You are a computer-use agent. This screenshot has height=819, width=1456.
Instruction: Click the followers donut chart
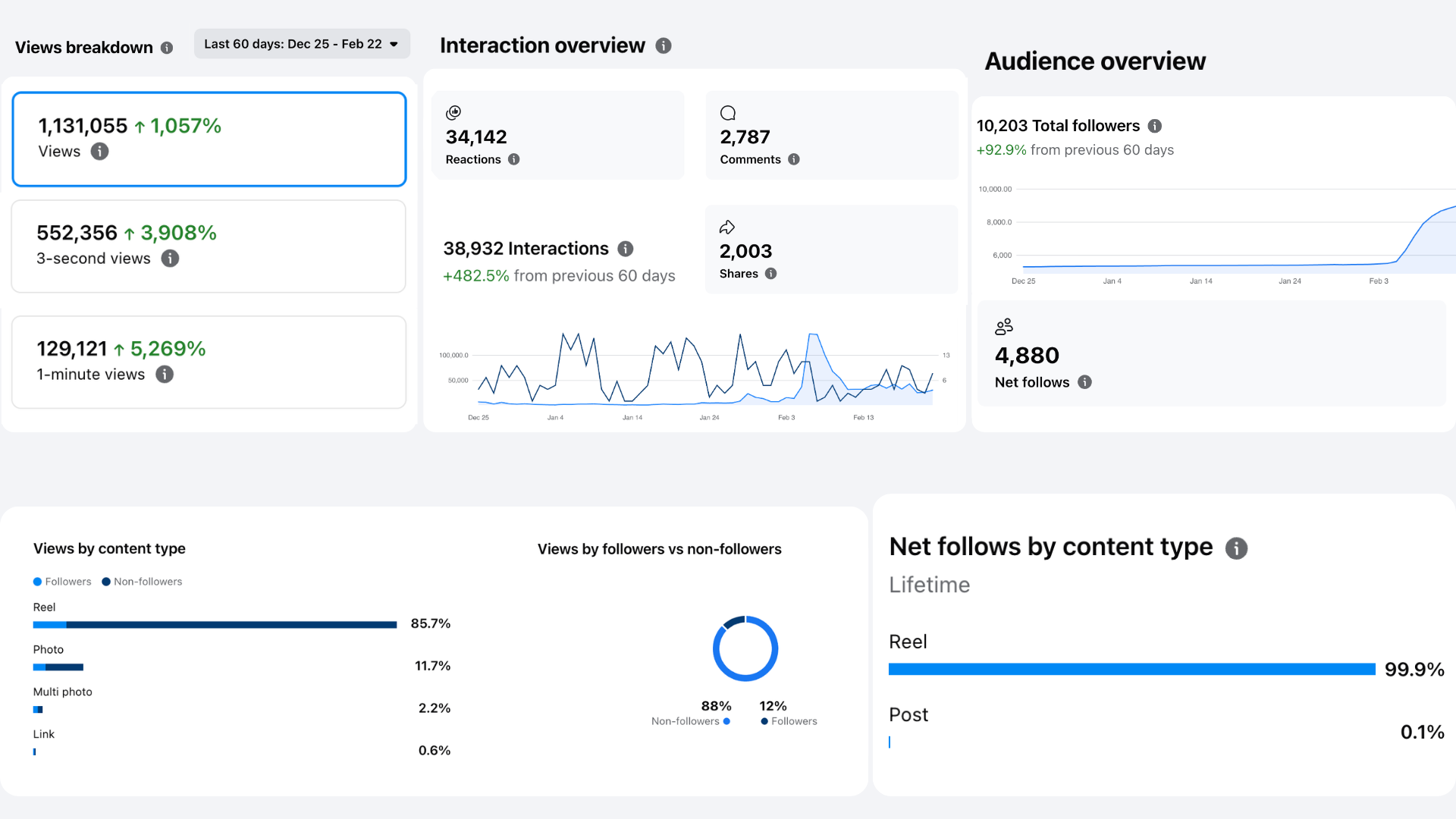(x=745, y=648)
